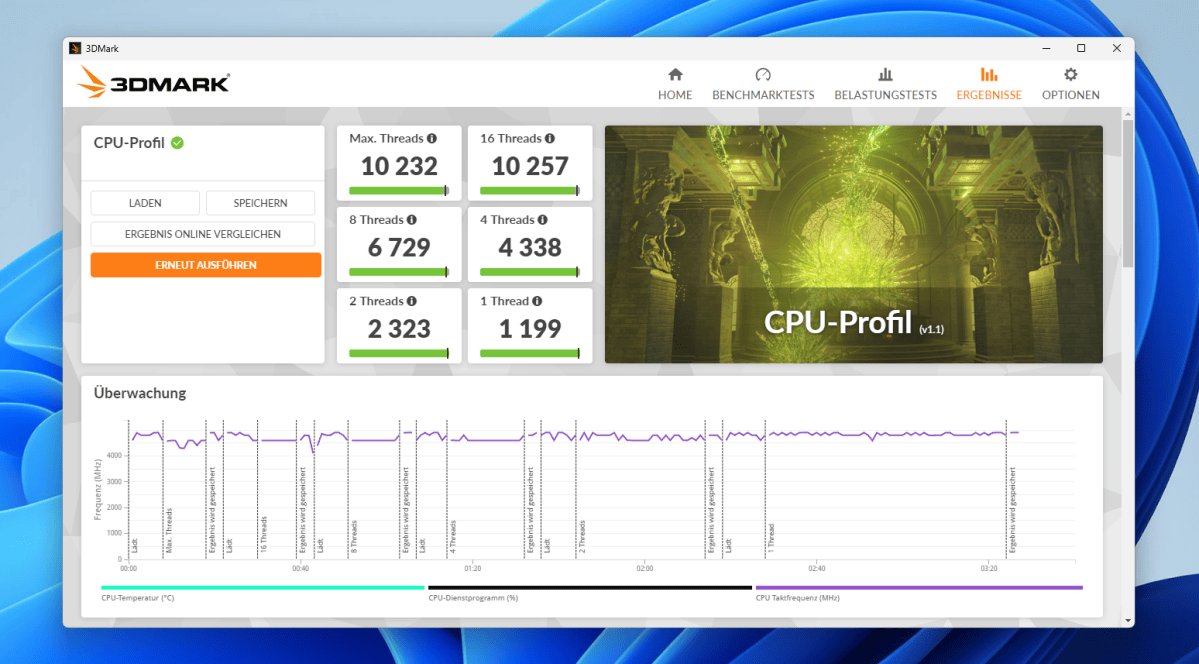
Task: Switch to the HOME menu label
Action: (x=674, y=95)
